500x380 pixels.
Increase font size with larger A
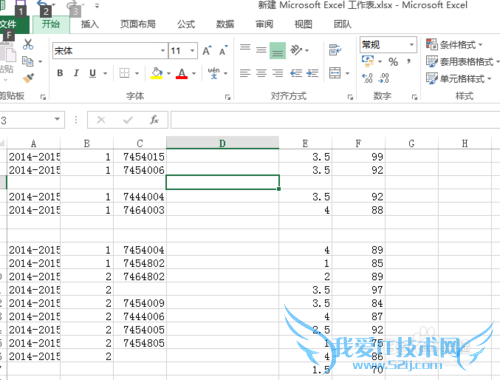point(207,51)
